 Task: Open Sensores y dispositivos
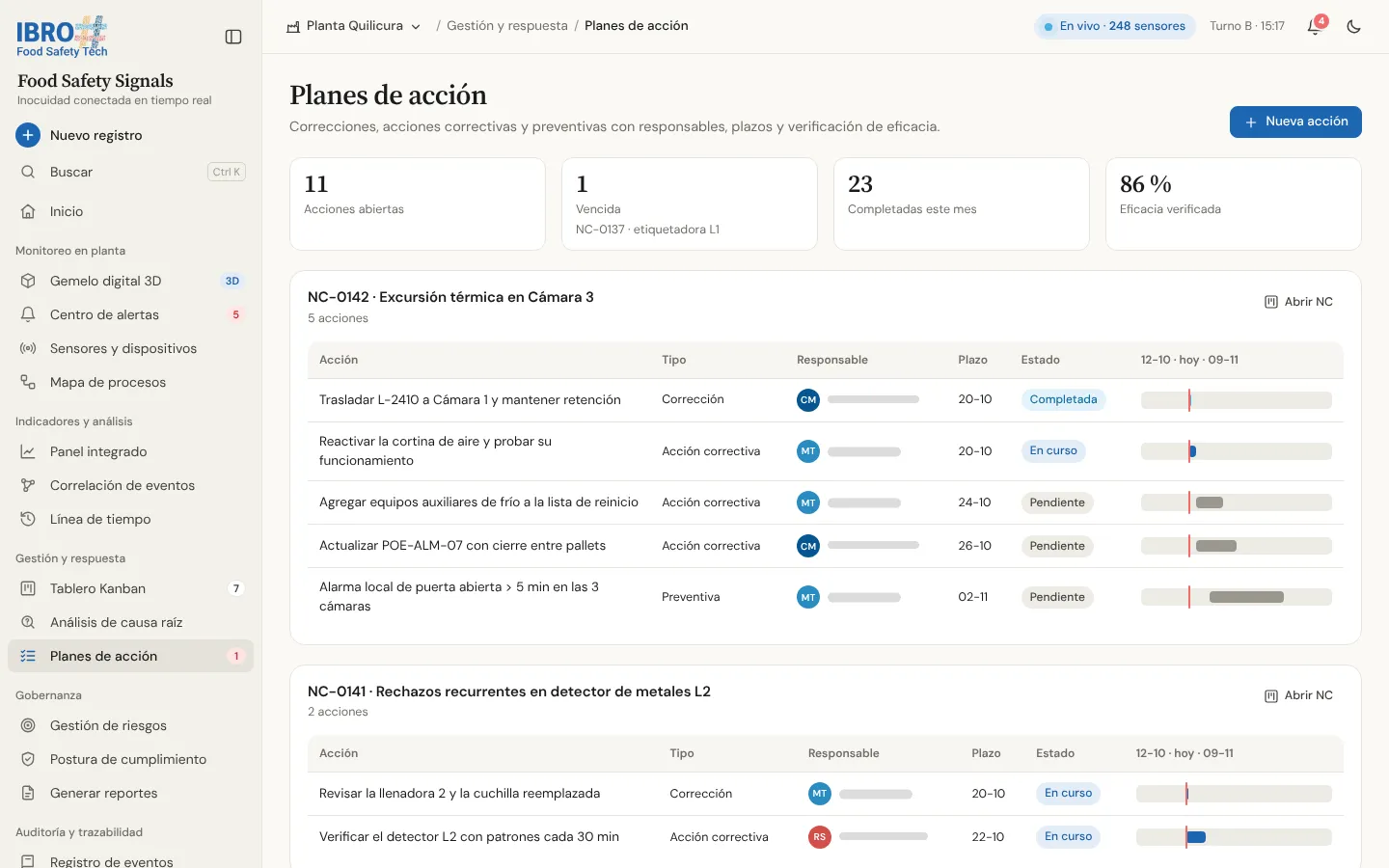click(x=131, y=348)
